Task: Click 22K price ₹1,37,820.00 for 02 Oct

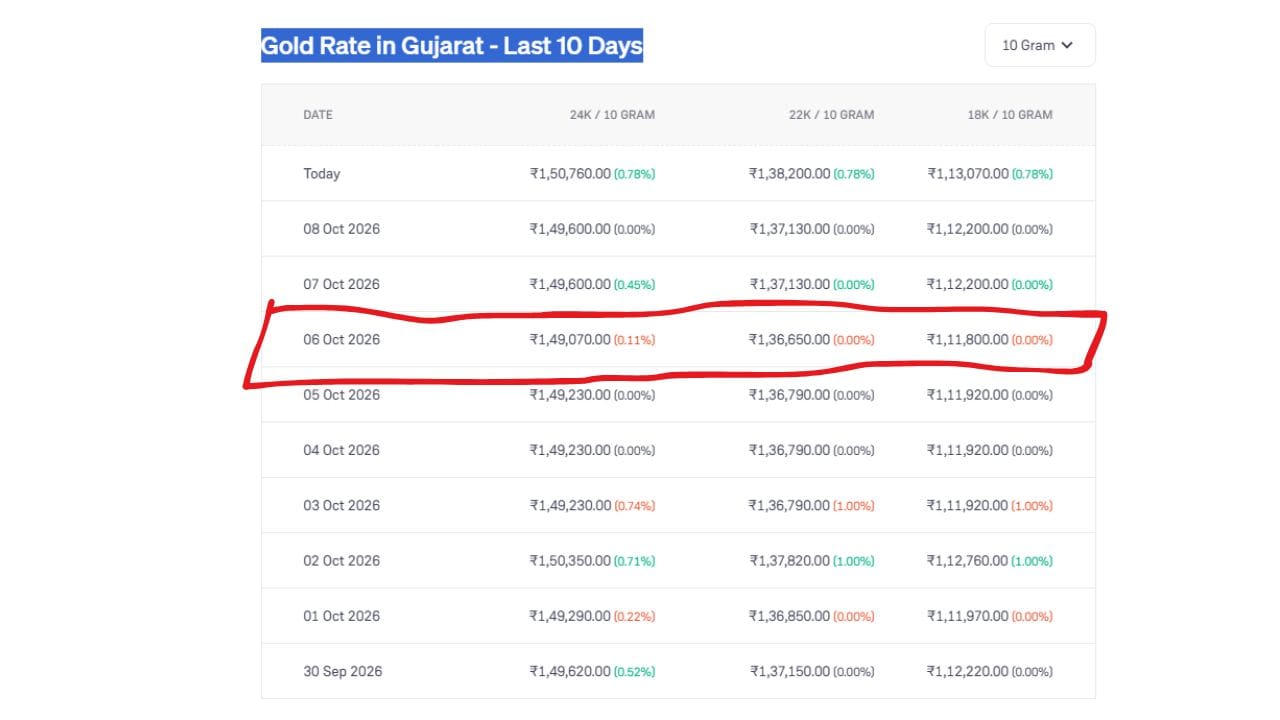Action: tap(789, 561)
